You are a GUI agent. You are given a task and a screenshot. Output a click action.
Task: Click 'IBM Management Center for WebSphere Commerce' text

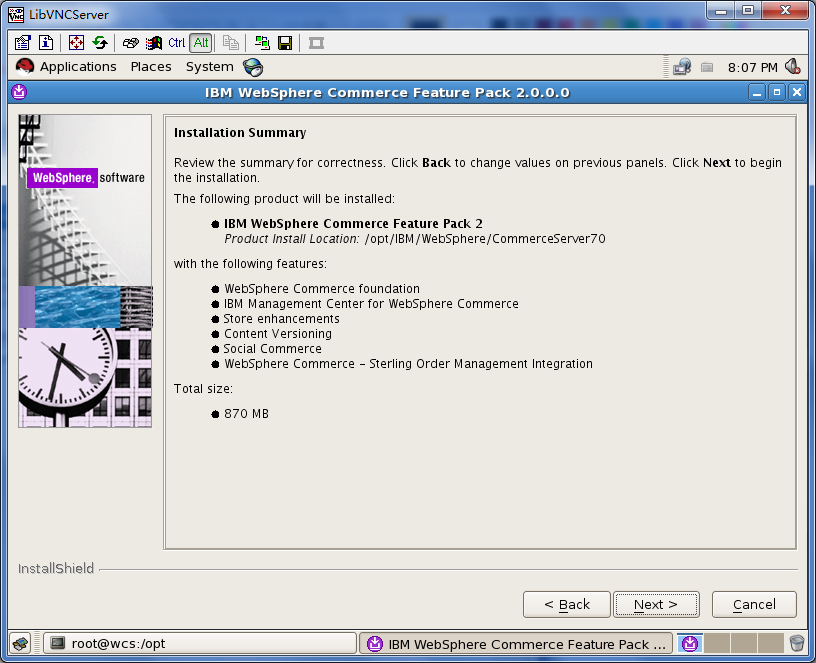371,303
